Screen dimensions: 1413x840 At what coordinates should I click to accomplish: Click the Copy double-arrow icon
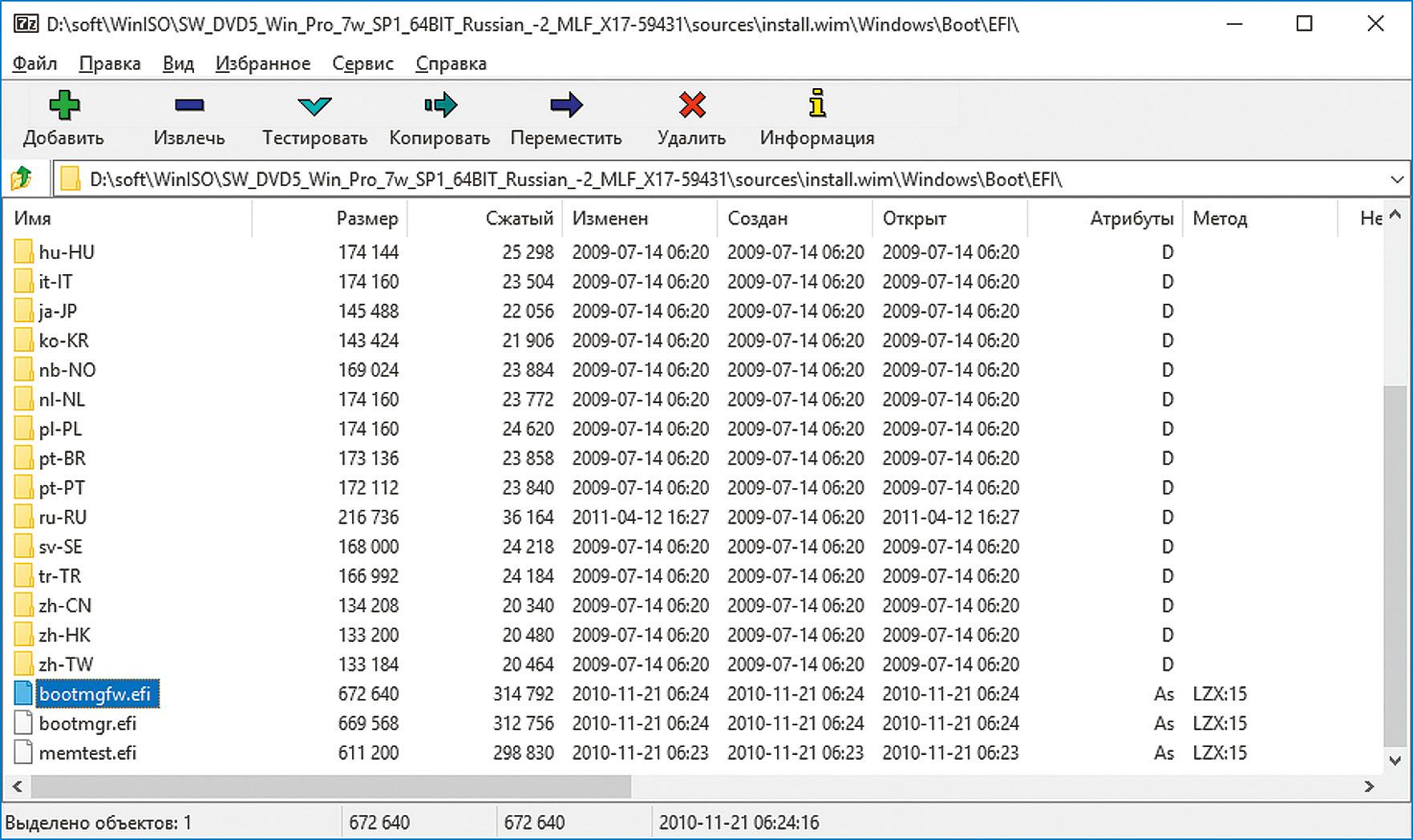point(439,105)
